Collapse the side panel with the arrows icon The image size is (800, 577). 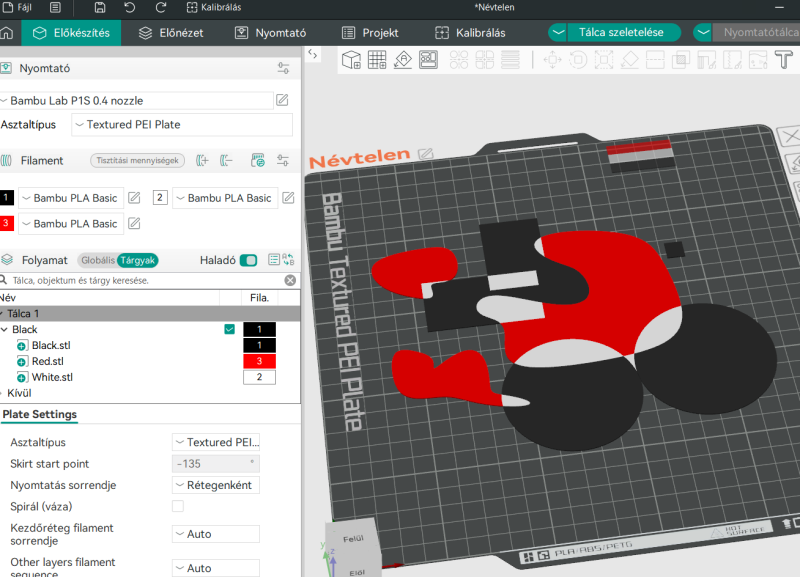[313, 54]
